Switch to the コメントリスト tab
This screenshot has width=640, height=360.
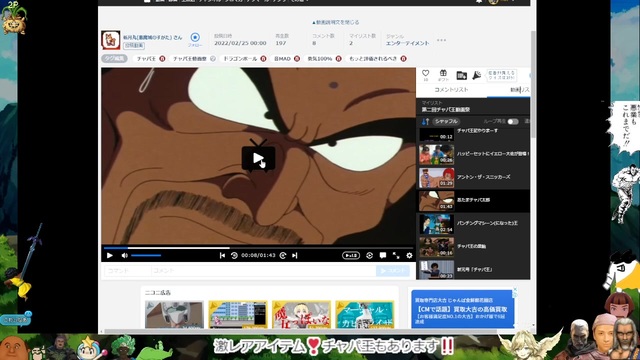451,90
